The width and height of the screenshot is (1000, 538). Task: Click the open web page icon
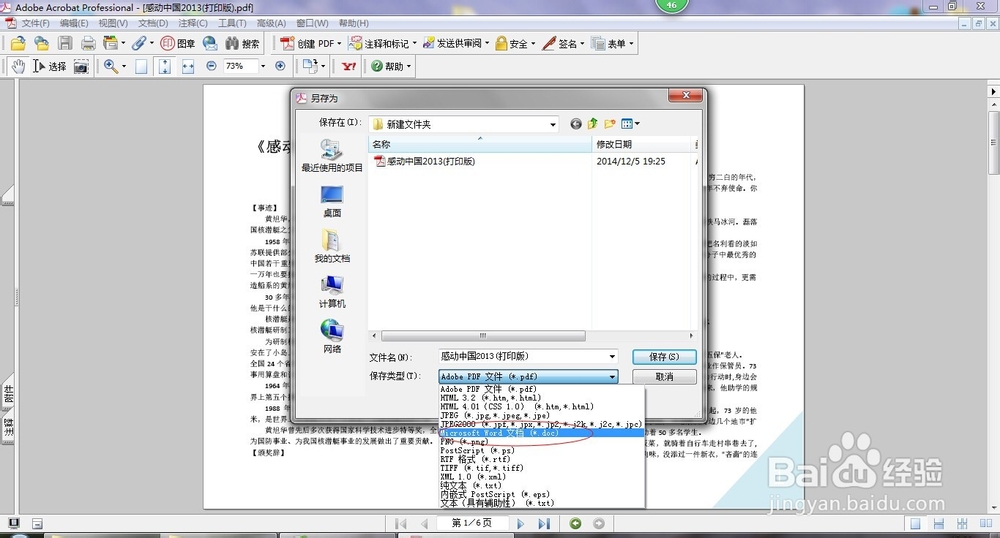(41, 43)
